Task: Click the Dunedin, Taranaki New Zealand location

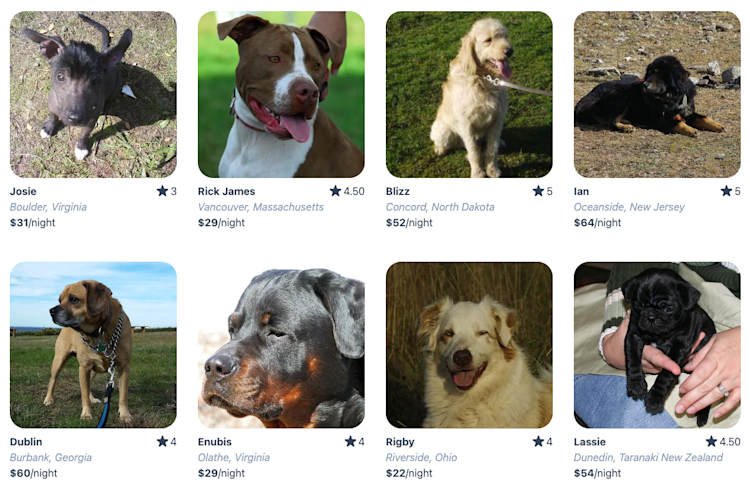Action: click(x=648, y=457)
